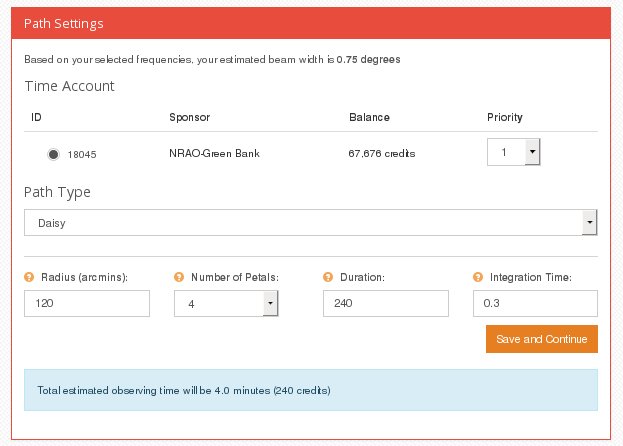The height and width of the screenshot is (446, 623).
Task: Select the time account 18045 radio button
Action: 53,154
